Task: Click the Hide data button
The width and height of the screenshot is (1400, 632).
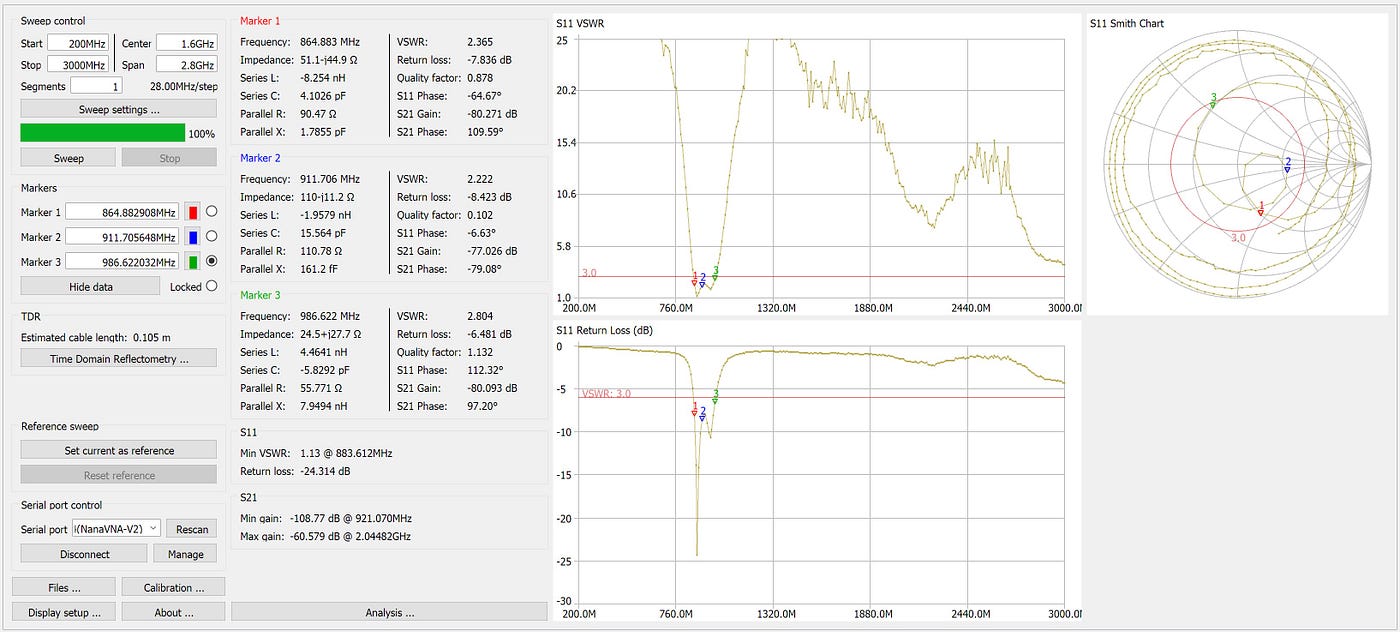Action: point(90,286)
